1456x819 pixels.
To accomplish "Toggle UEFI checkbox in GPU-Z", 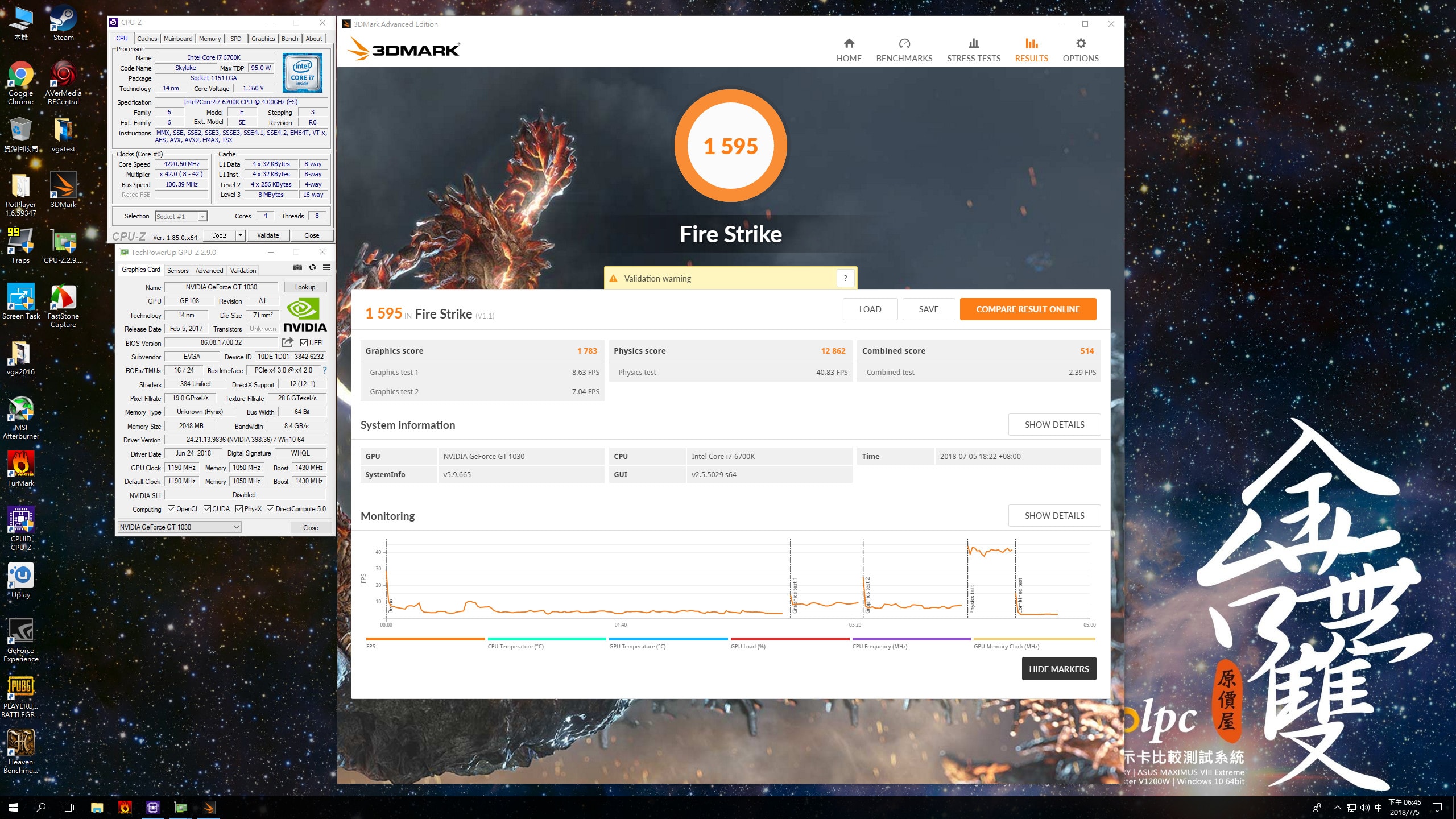I will [x=304, y=342].
